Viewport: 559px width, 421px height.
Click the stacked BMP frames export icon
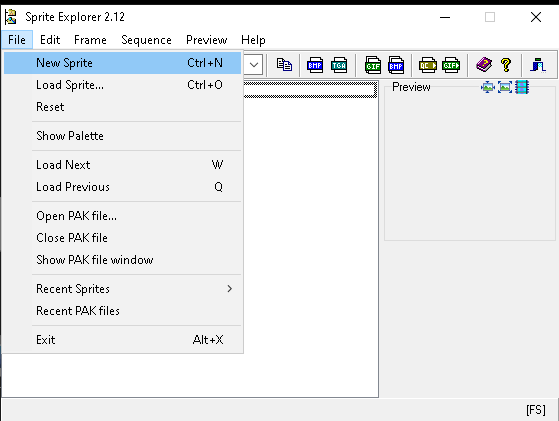pos(396,65)
